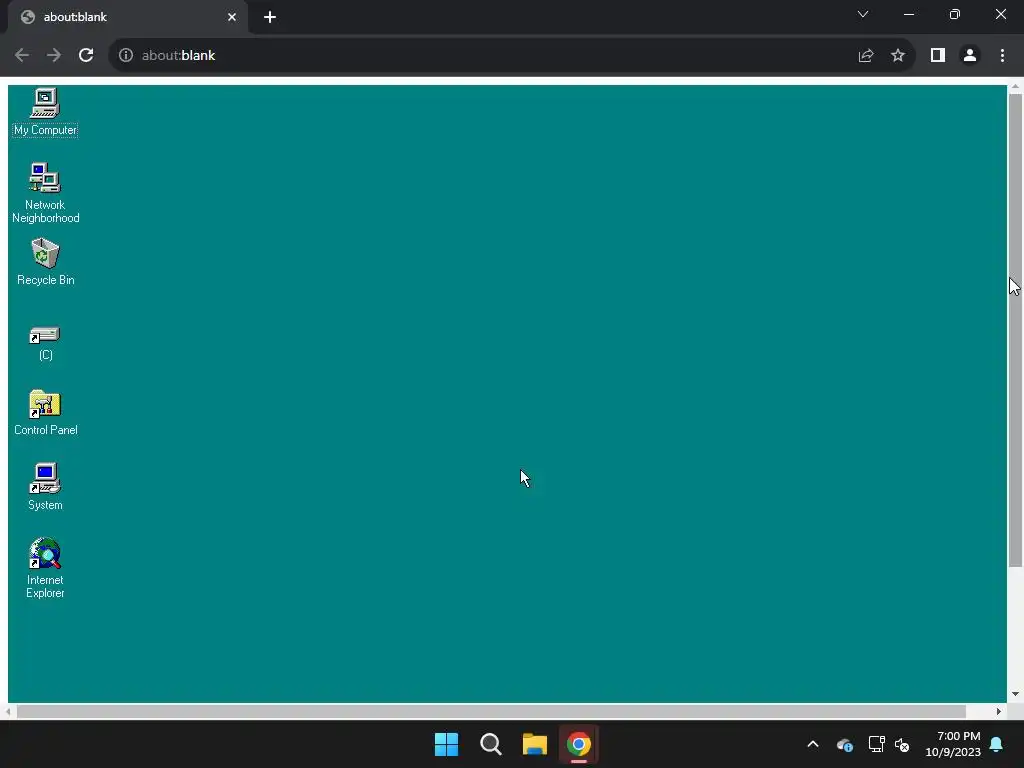This screenshot has height=768, width=1024.
Task: Open the tab search chevron dropdown
Action: pyautogui.click(x=863, y=14)
